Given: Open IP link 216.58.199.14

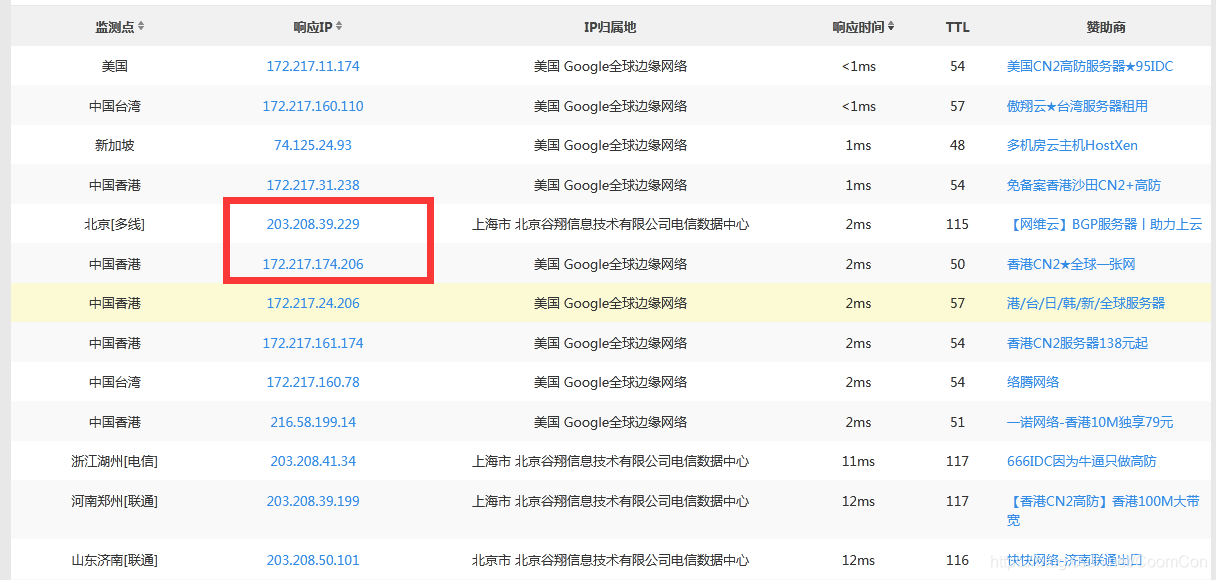Looking at the screenshot, I should click(313, 422).
